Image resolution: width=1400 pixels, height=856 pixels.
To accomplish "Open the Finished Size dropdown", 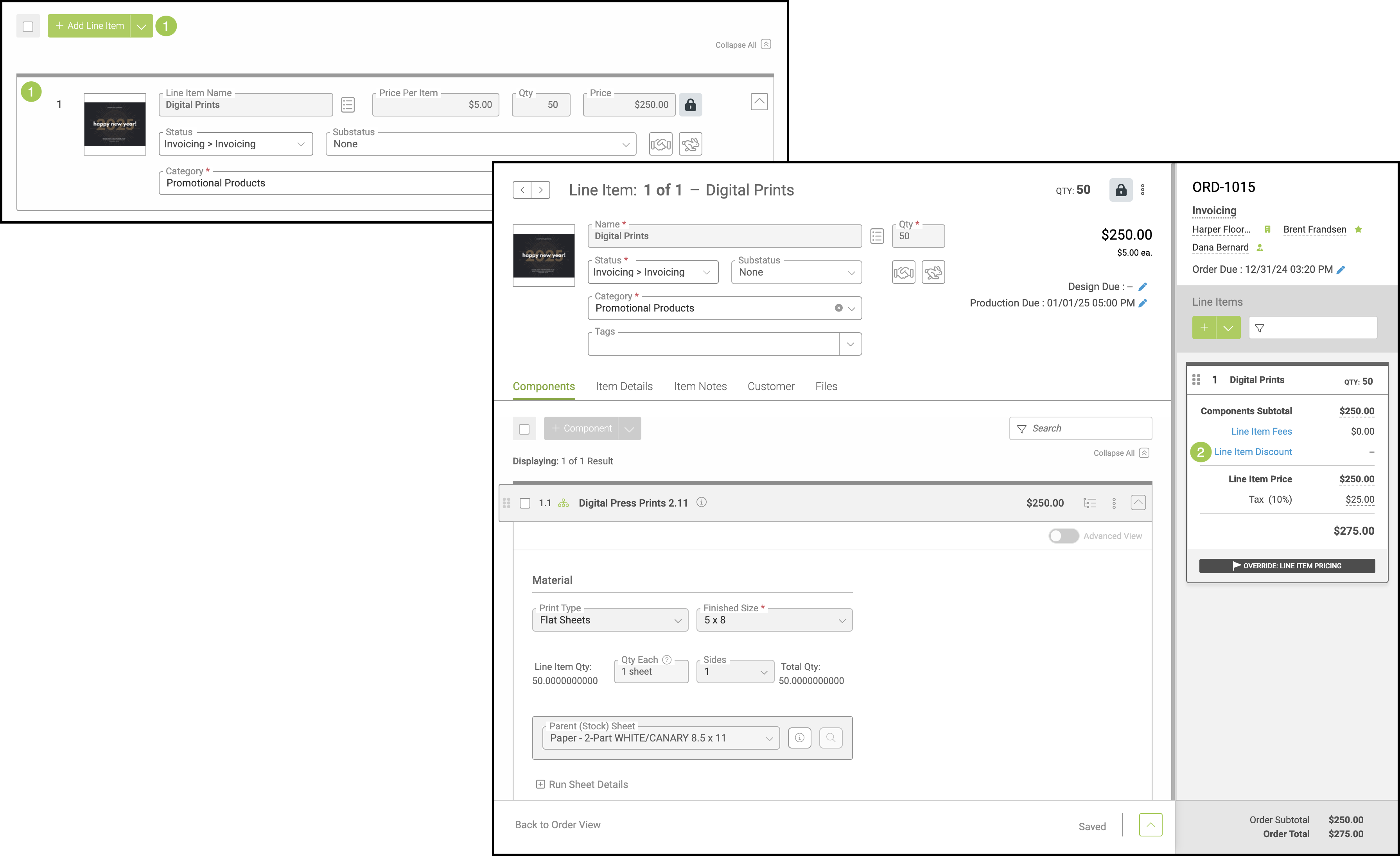I will point(774,620).
